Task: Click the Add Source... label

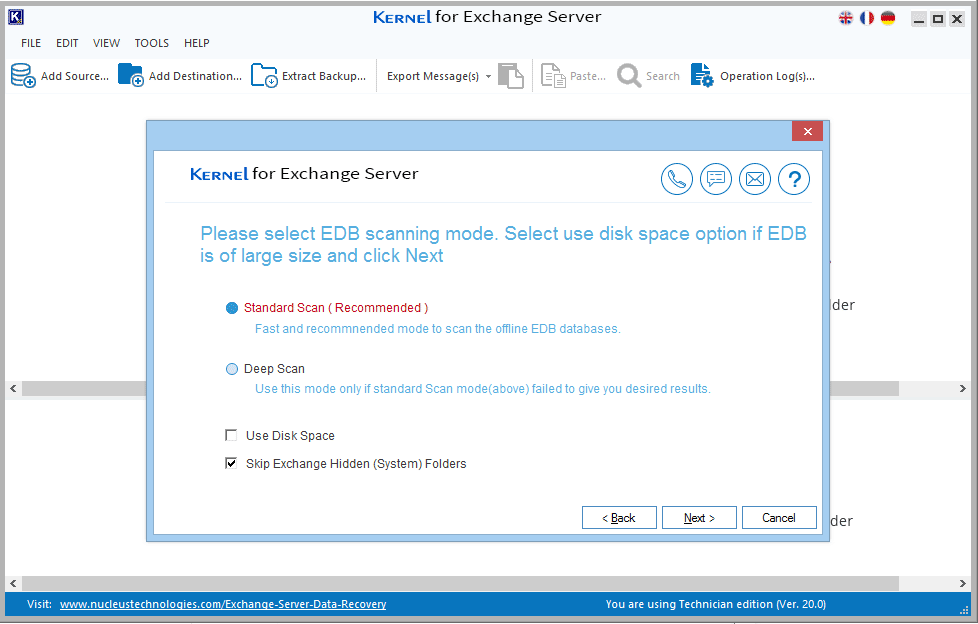Action: [x=75, y=76]
